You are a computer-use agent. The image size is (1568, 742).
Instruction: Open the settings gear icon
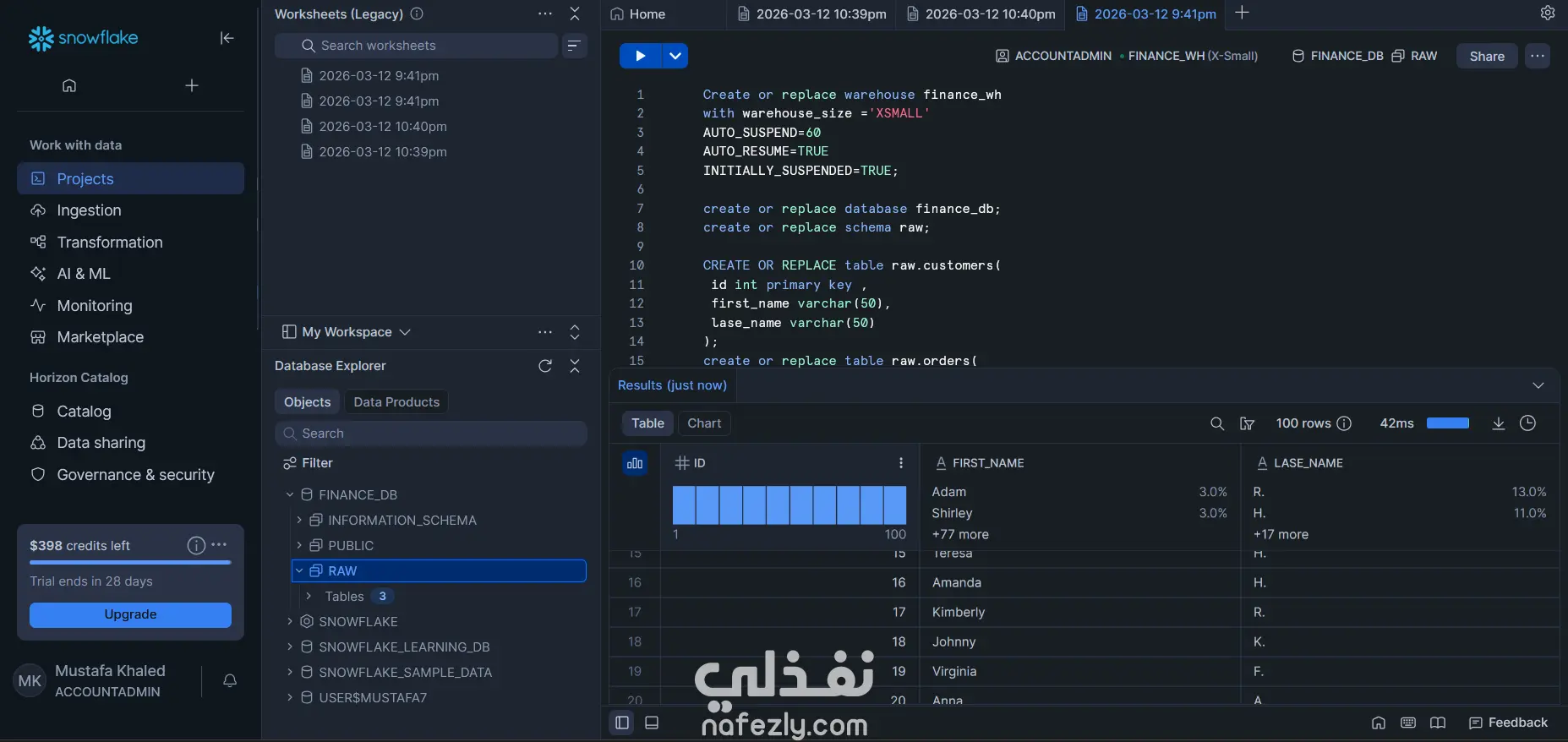[1548, 13]
